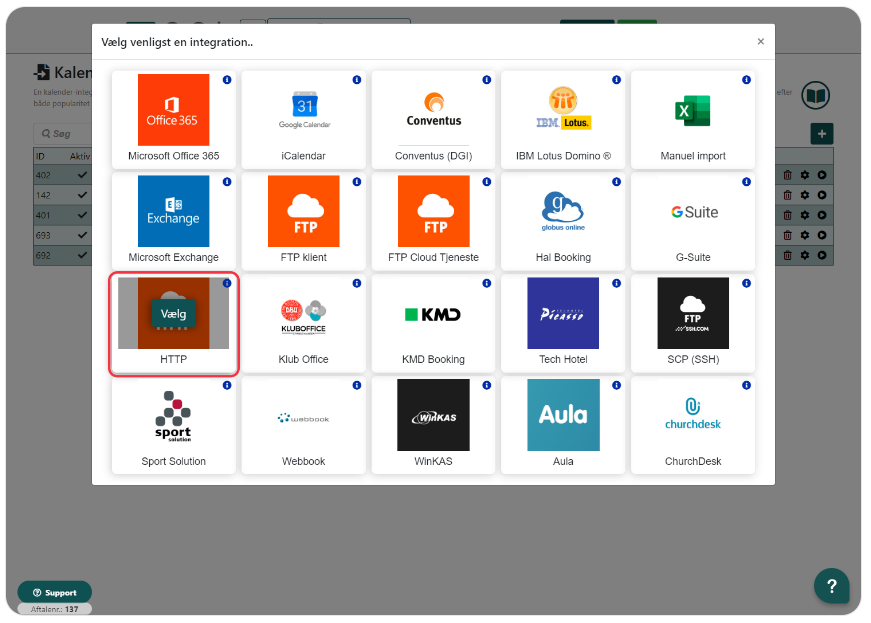
Task: Choose the Tech Hotel Picasso tile
Action: click(563, 323)
